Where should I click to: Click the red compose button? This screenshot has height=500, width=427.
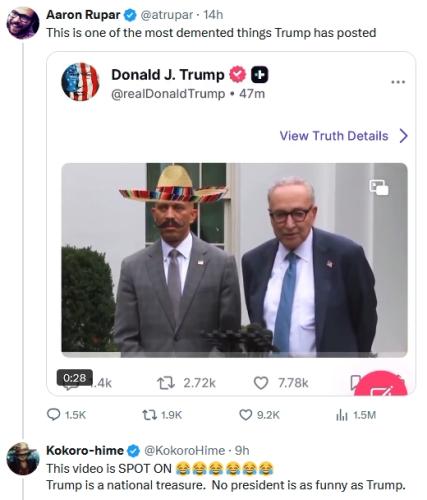381,384
